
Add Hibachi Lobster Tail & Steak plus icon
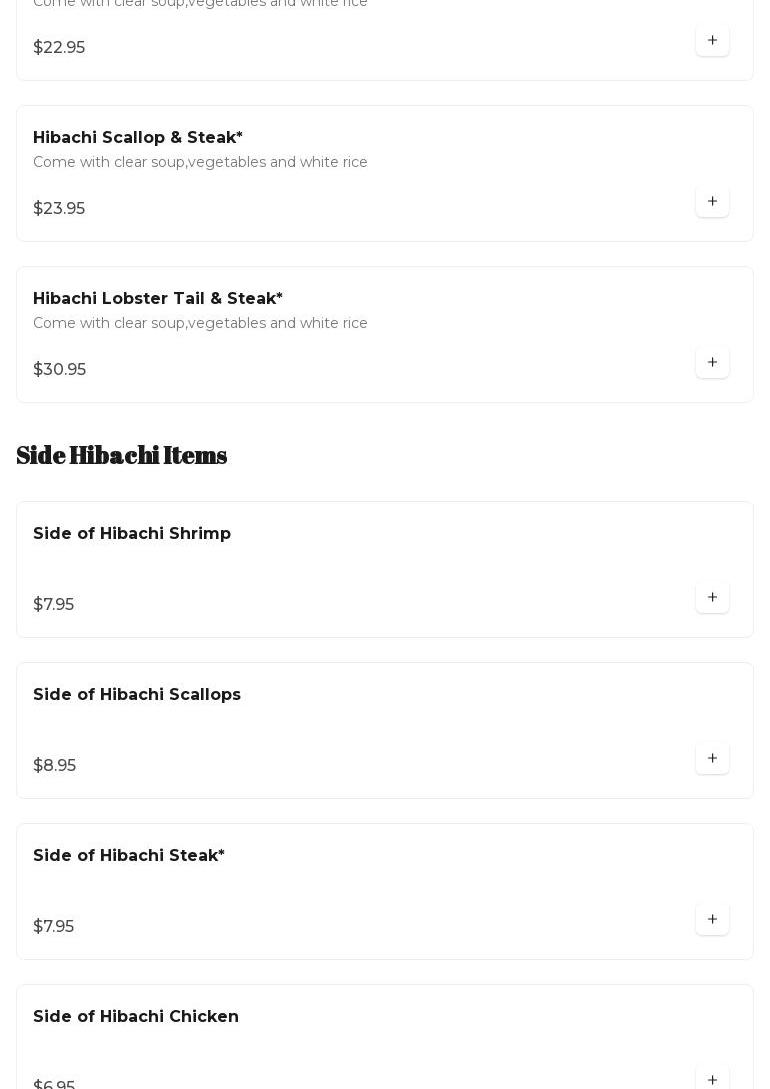point(712,363)
